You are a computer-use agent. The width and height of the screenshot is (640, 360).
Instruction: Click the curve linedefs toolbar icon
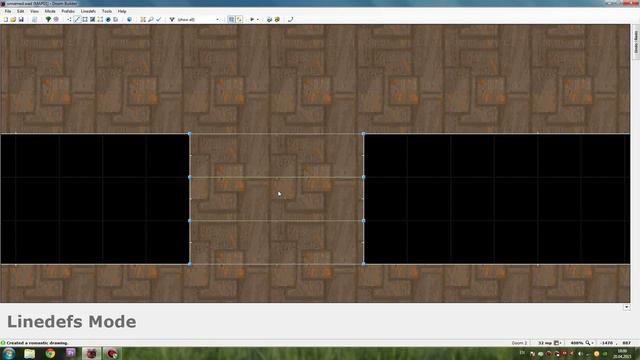point(290,20)
